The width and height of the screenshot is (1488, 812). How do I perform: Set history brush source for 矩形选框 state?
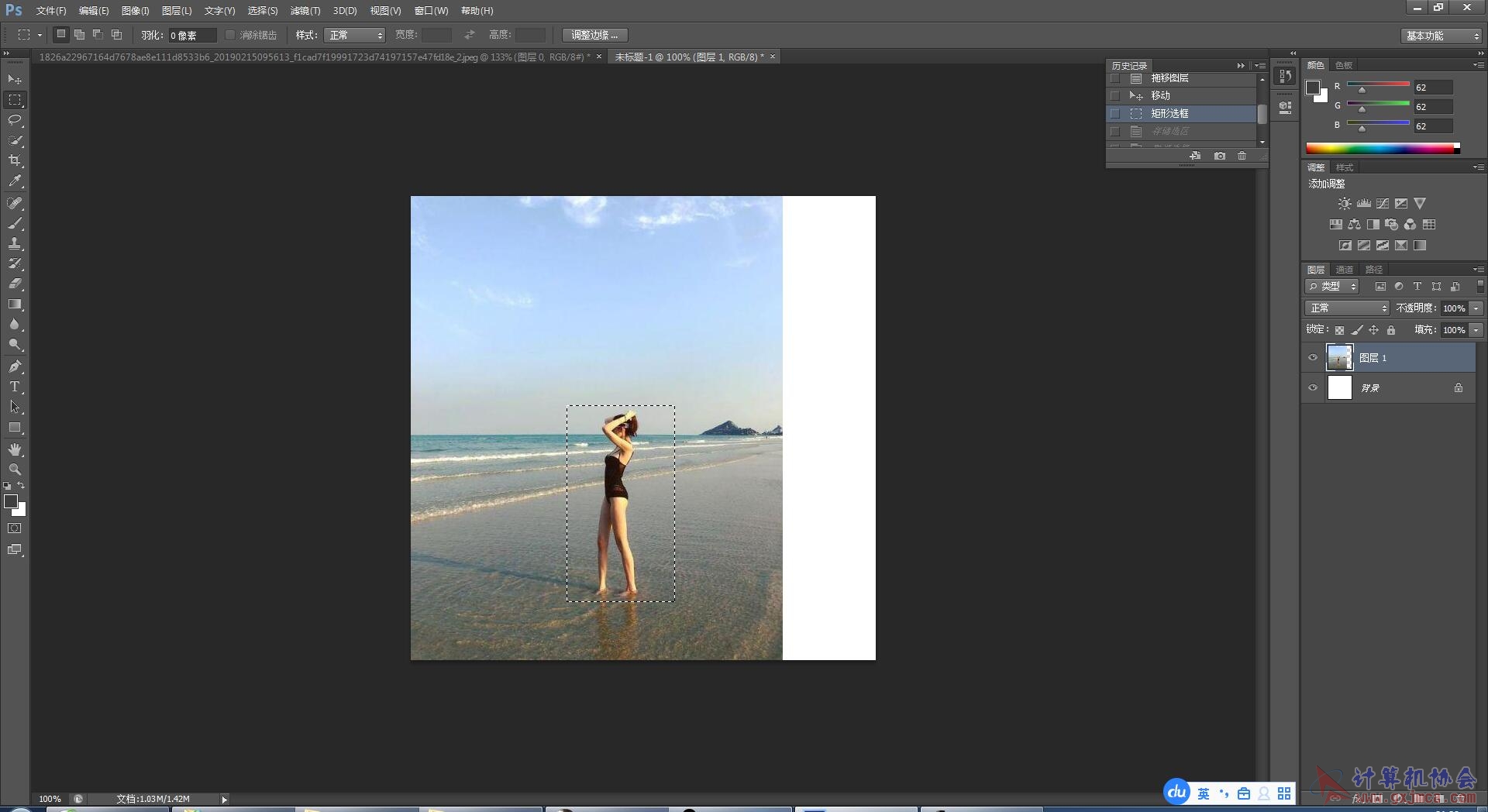click(1115, 113)
